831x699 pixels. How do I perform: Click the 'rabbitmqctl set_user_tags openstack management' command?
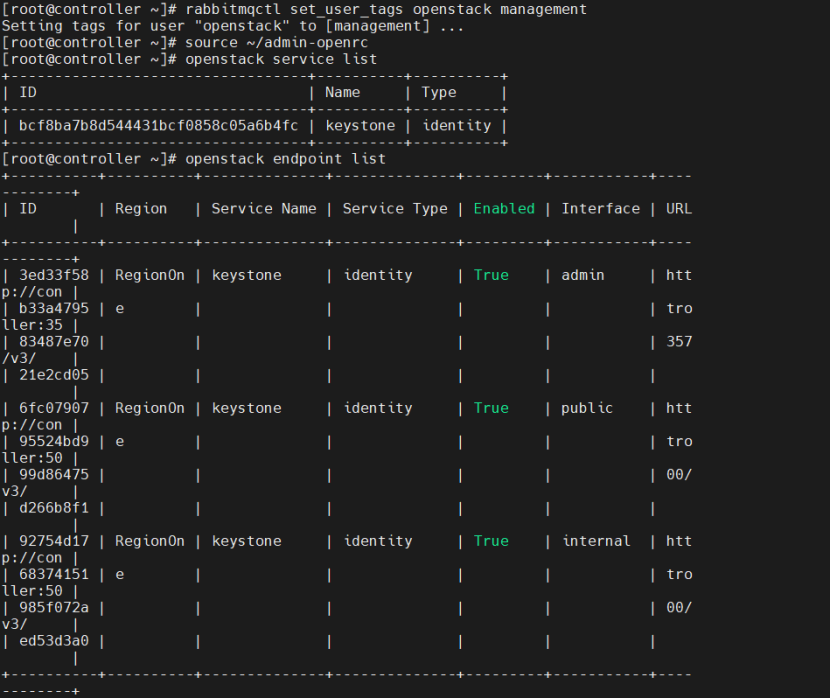click(386, 10)
